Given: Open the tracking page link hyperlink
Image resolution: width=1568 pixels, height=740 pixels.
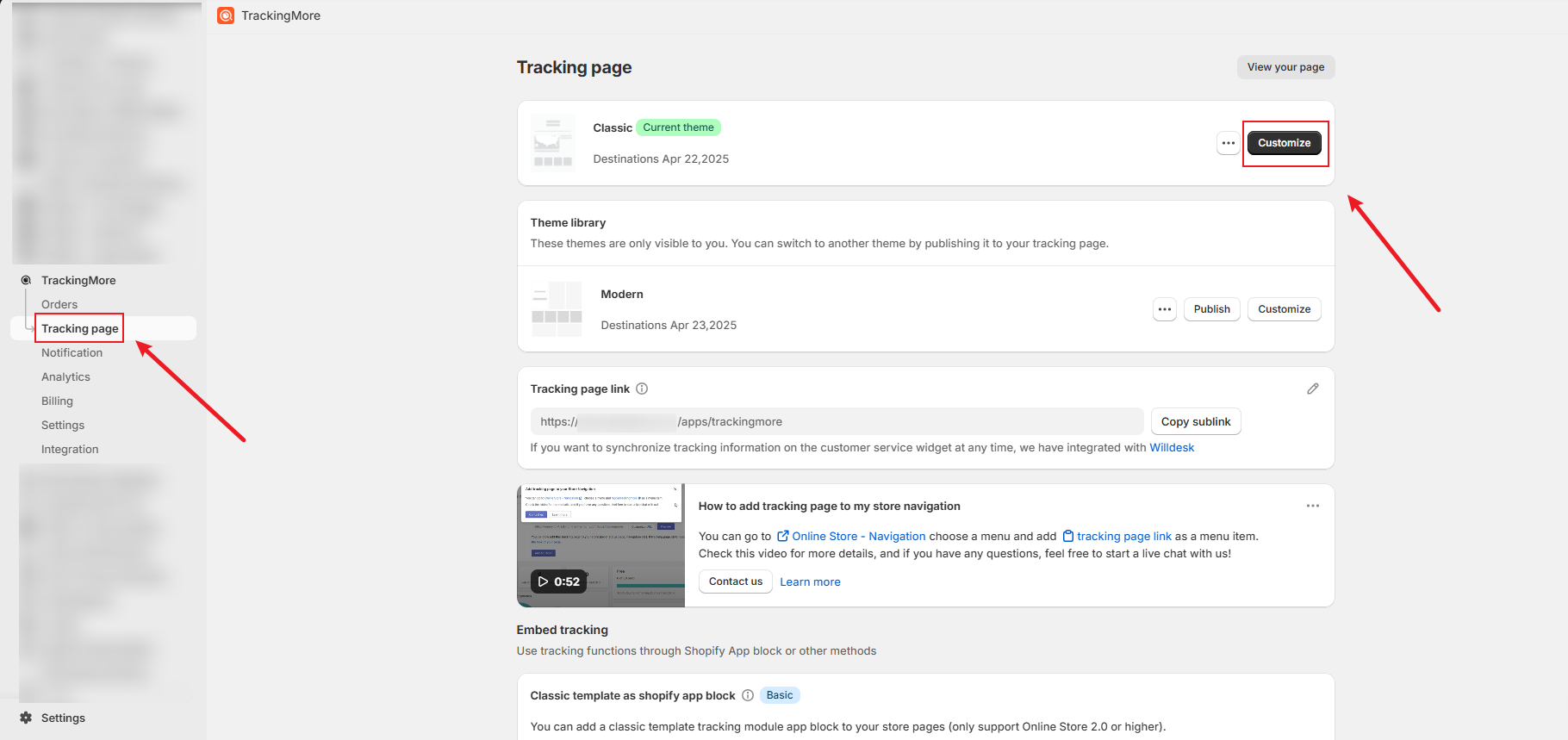Looking at the screenshot, I should pyautogui.click(x=1117, y=536).
